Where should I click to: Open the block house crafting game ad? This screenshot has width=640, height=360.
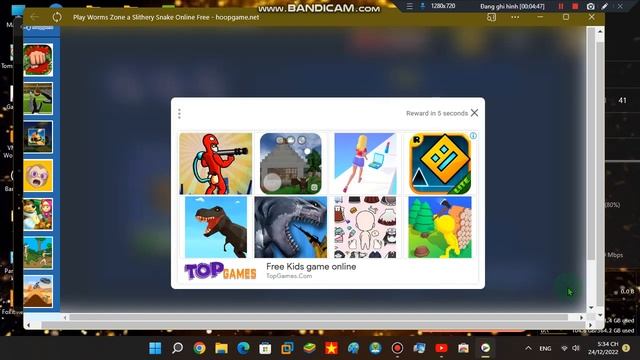pyautogui.click(x=291, y=163)
